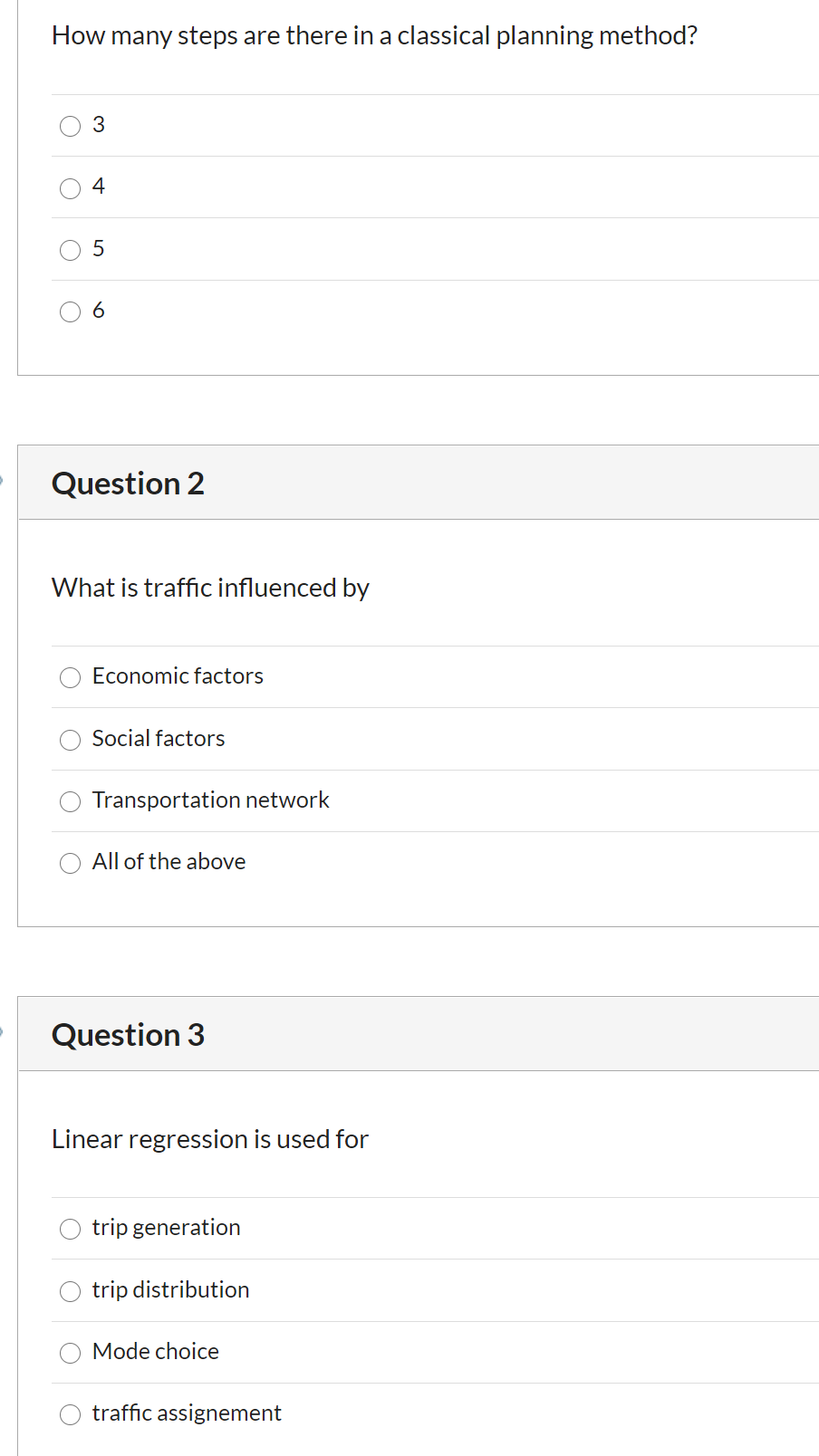Select the Economic factors radio button
This screenshot has height=1456, width=819.
70,677
